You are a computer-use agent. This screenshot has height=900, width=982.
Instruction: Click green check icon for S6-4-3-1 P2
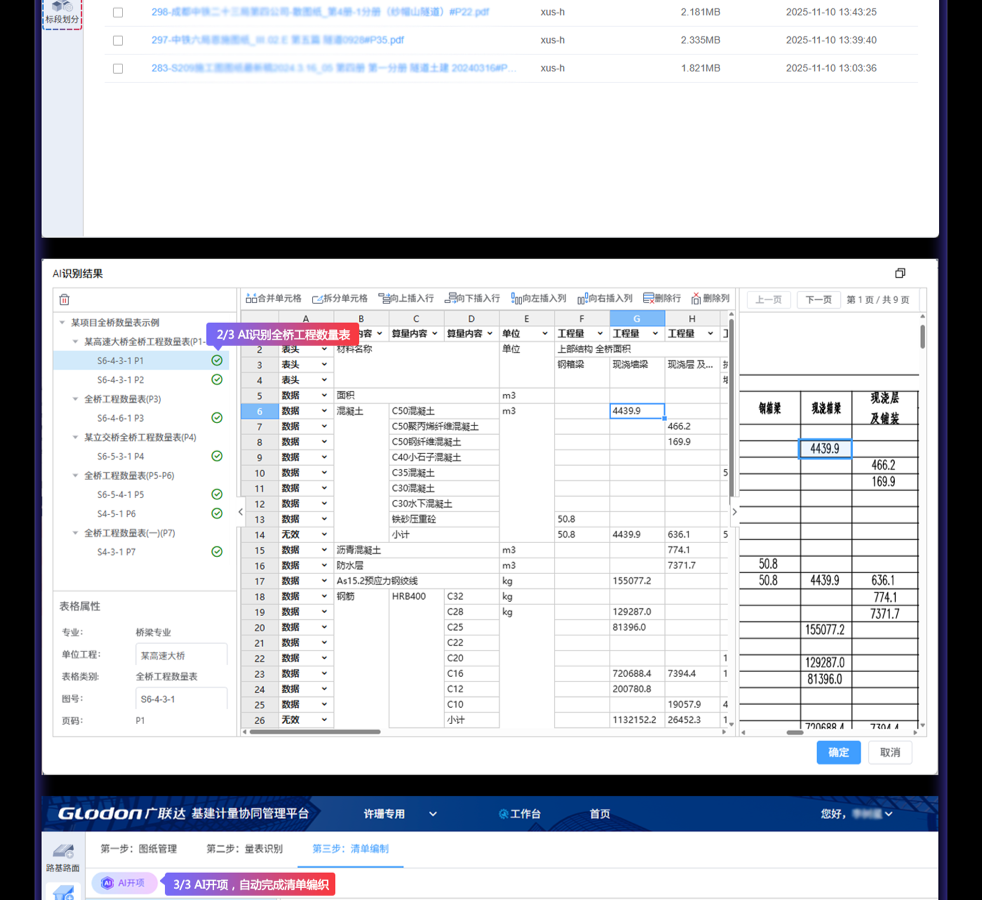(217, 380)
